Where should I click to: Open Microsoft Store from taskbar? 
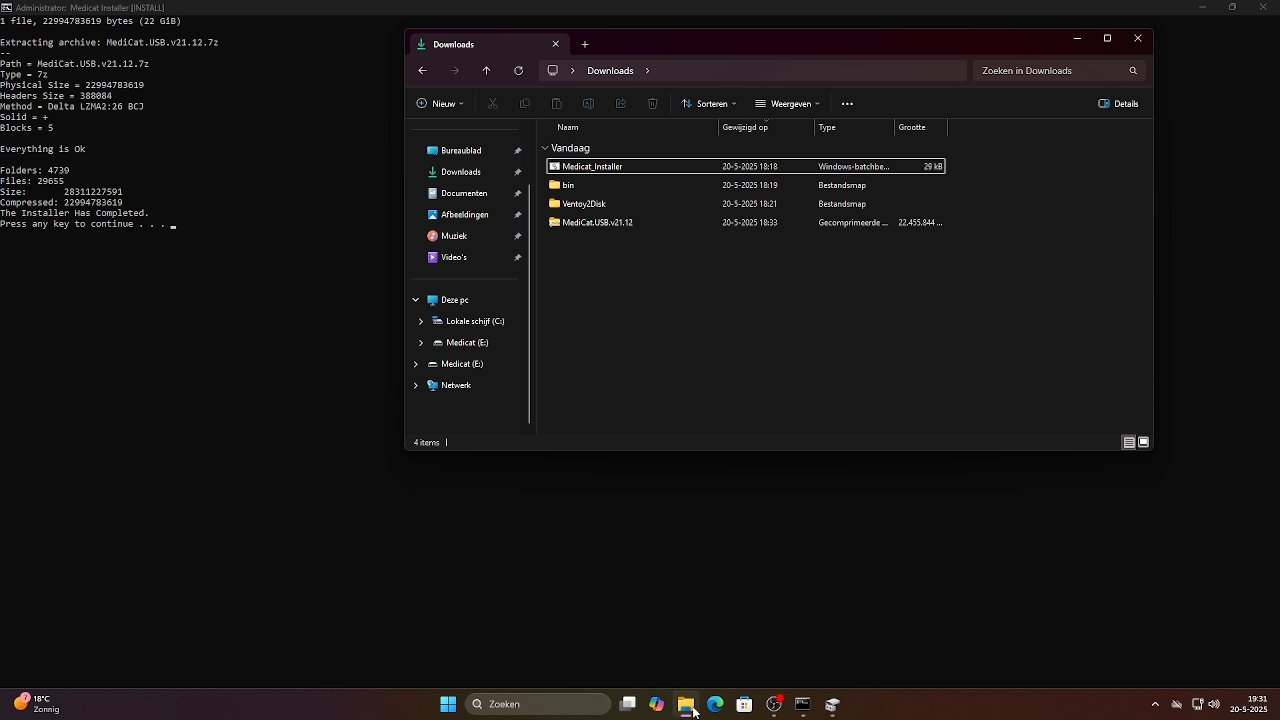pos(744,704)
